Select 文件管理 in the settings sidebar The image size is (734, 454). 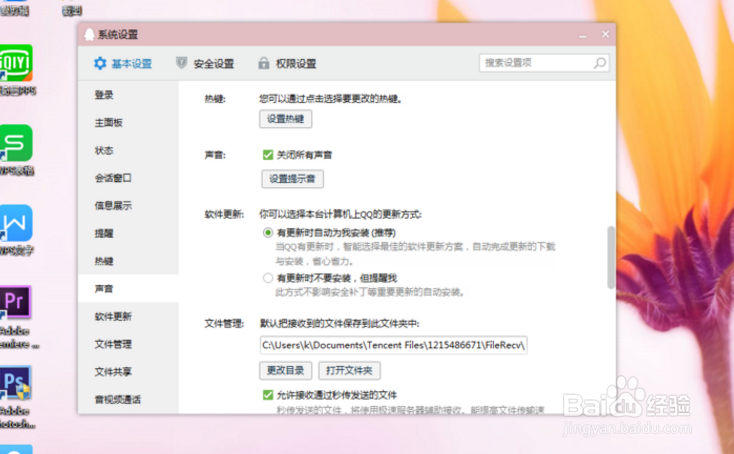click(128, 344)
